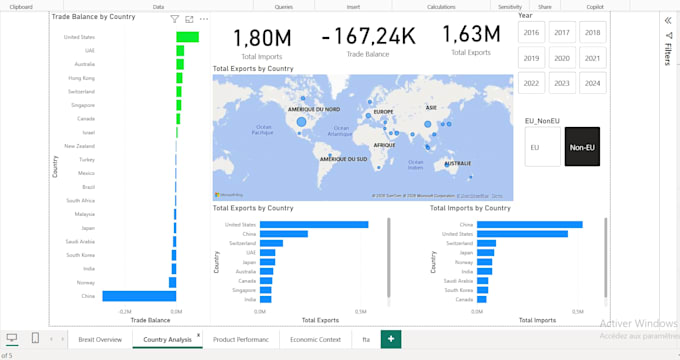
Task: Close the Country Analysis page tab
Action: click(x=199, y=335)
